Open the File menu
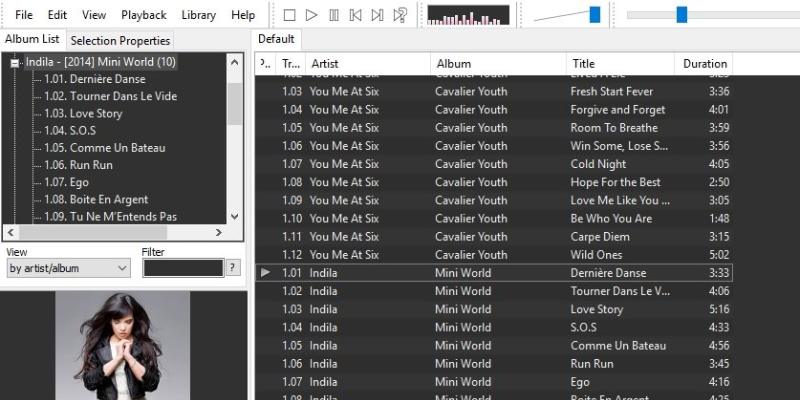Image resolution: width=800 pixels, height=400 pixels. (24, 15)
